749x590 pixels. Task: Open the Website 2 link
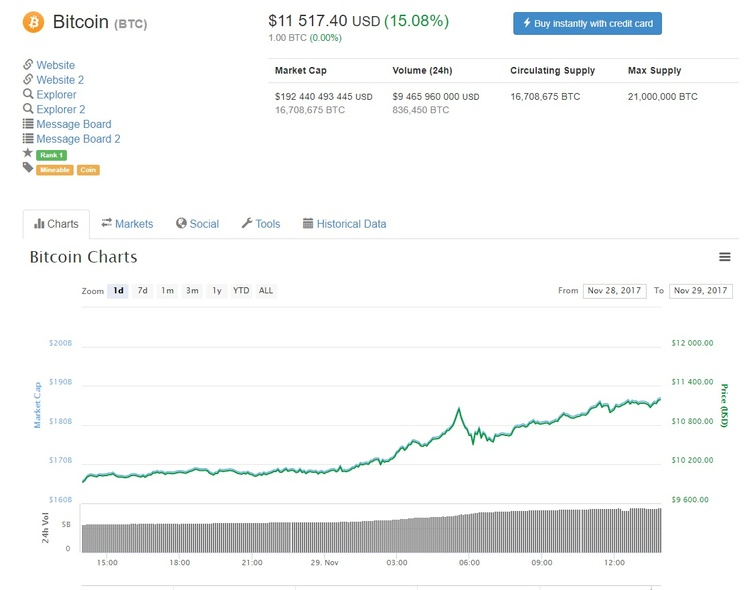coord(60,80)
